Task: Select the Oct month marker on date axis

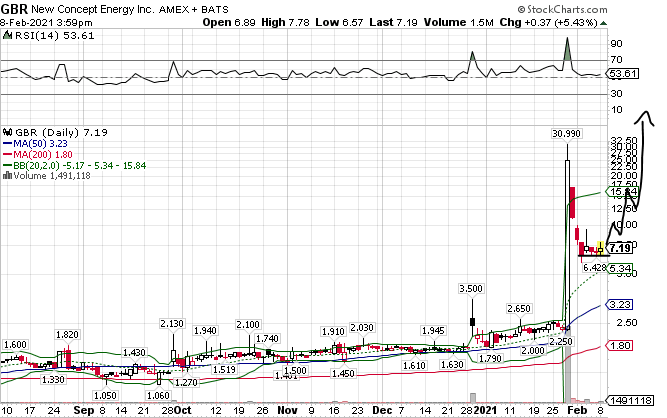Action: 183,410
